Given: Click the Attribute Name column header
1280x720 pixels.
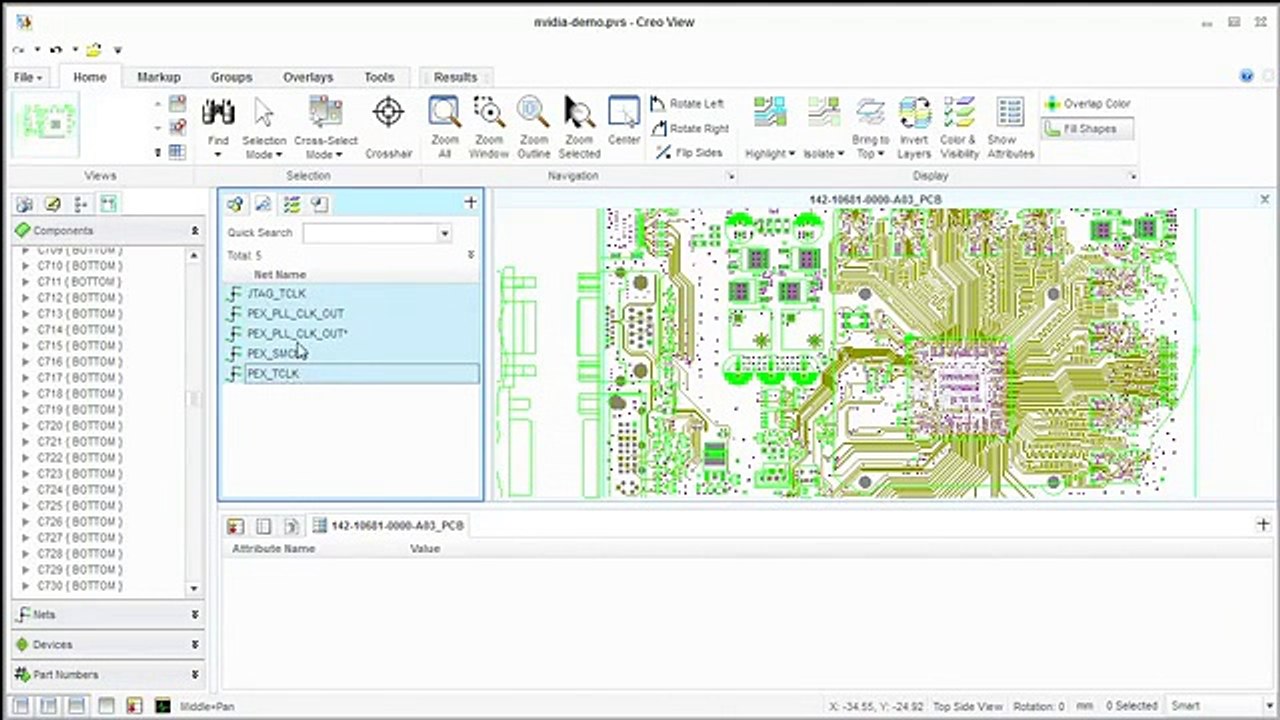Looking at the screenshot, I should pyautogui.click(x=273, y=549).
